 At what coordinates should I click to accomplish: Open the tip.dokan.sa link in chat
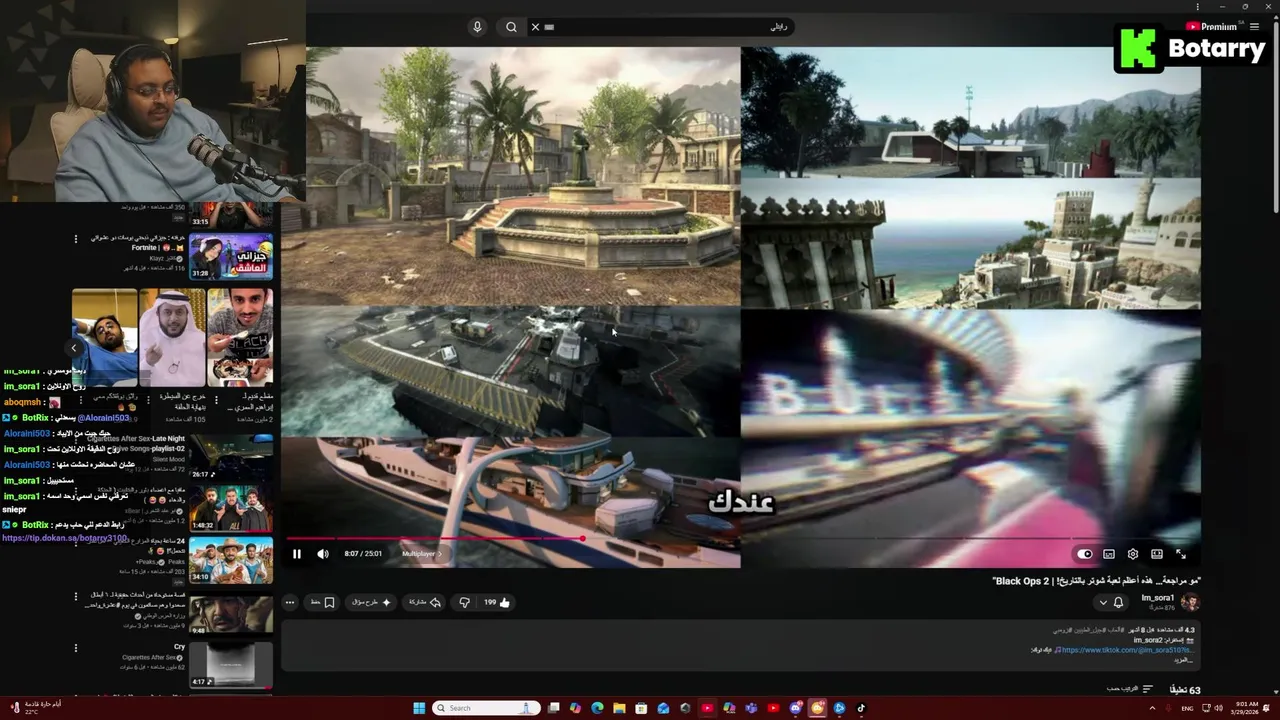click(x=64, y=538)
